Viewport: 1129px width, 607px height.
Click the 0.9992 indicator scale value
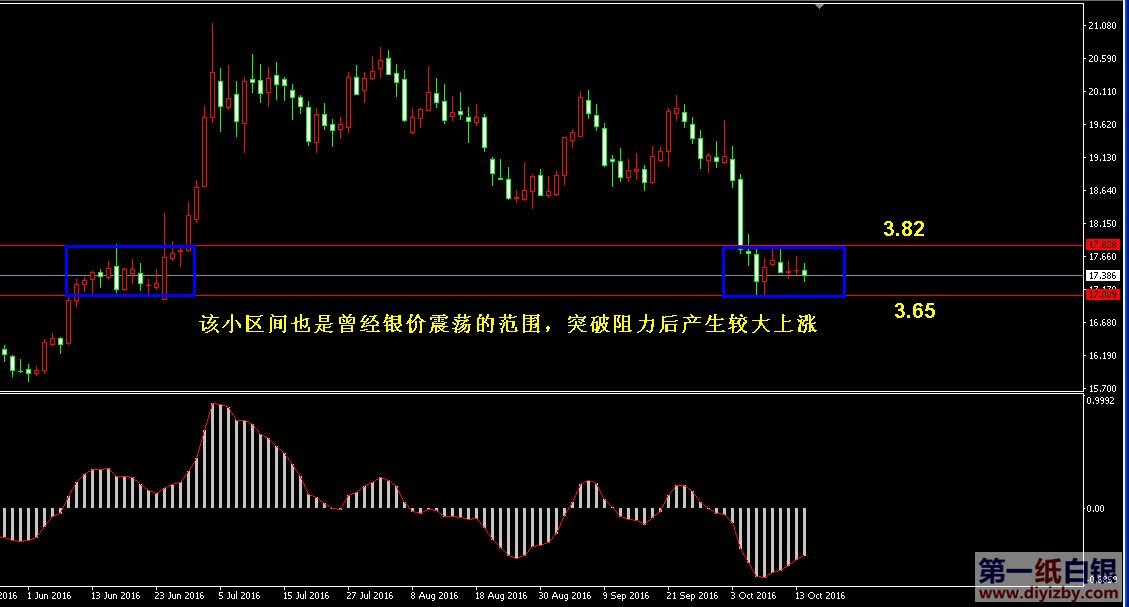point(1102,400)
